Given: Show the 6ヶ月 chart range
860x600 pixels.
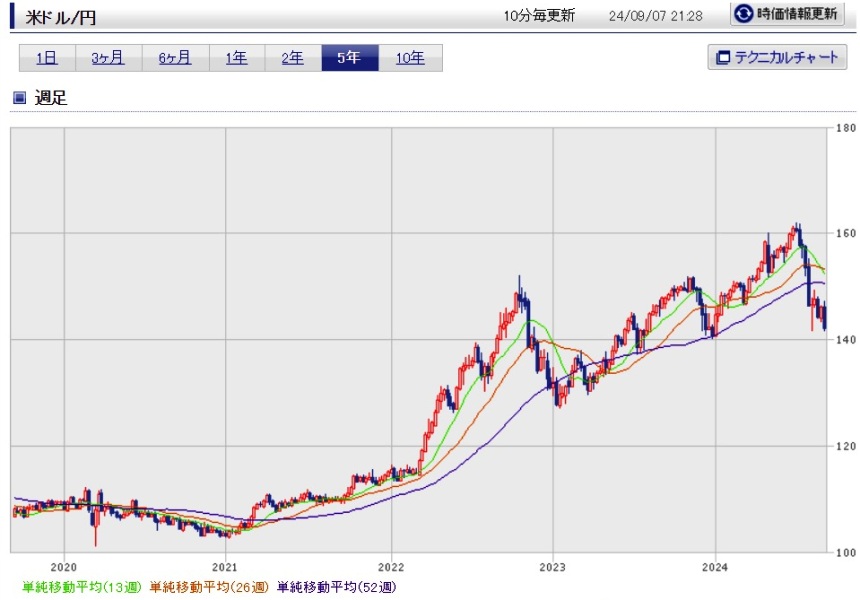Looking at the screenshot, I should [175, 58].
